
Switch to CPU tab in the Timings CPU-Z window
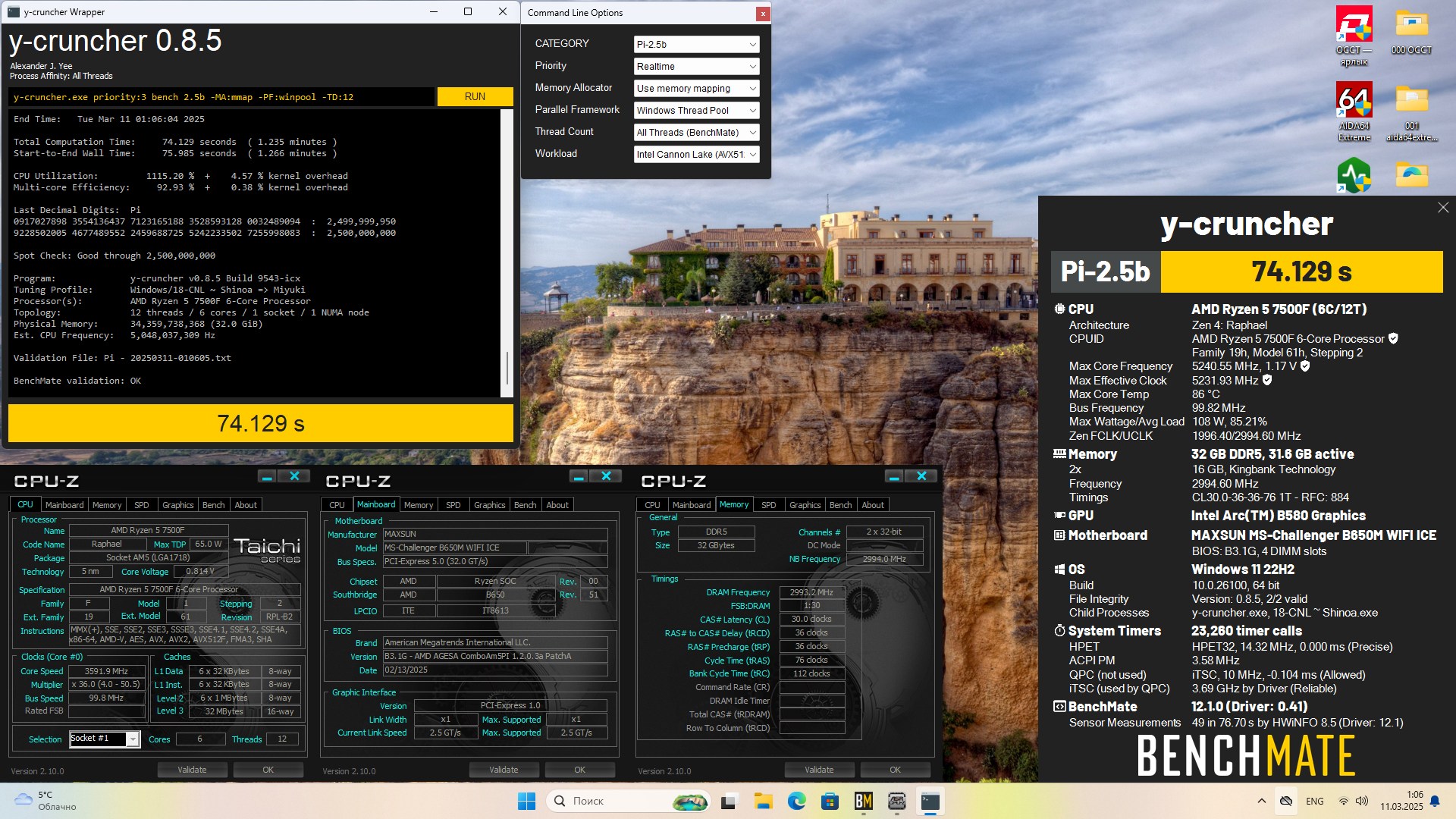tap(652, 505)
